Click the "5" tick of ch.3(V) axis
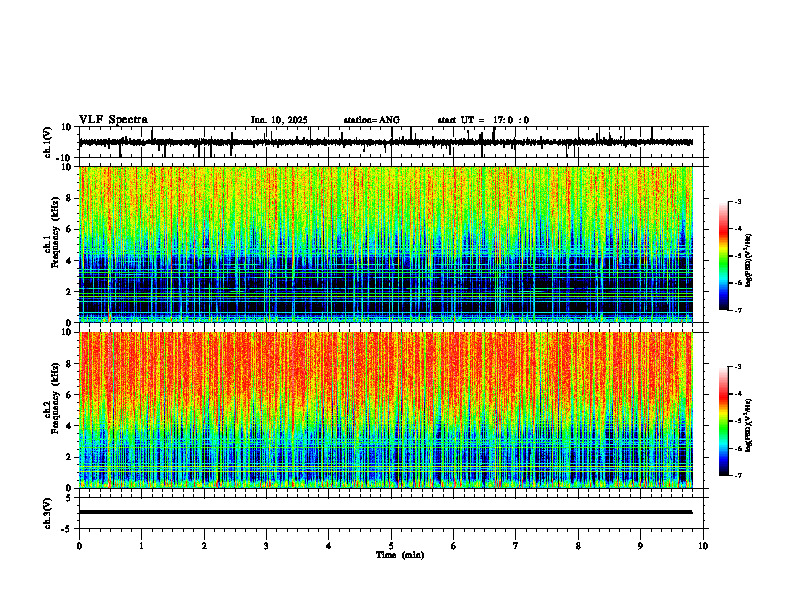792x612 pixels. click(x=70, y=497)
